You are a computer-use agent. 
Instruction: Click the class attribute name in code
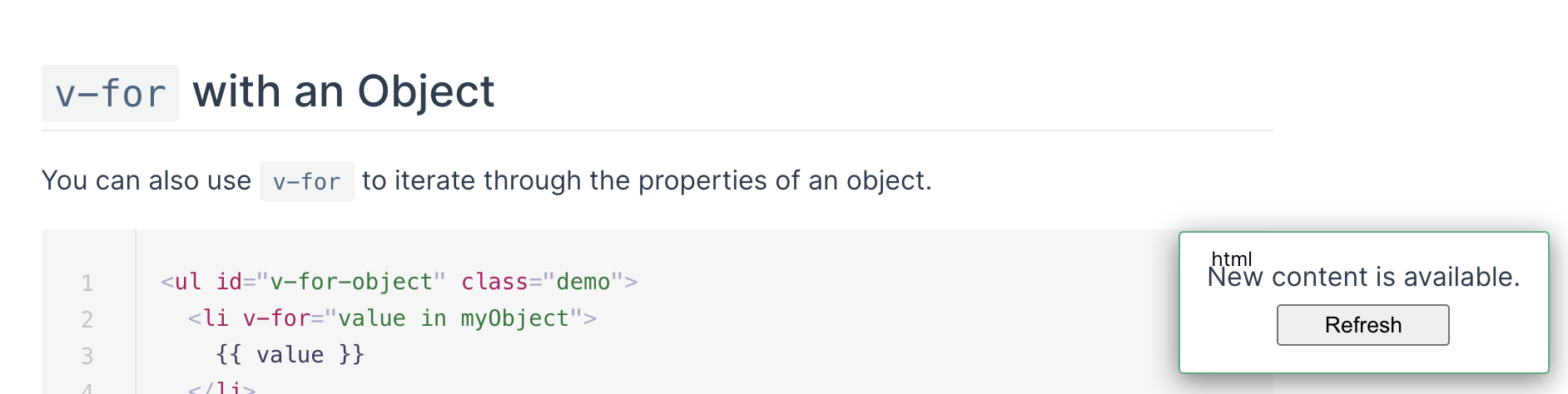point(494,282)
